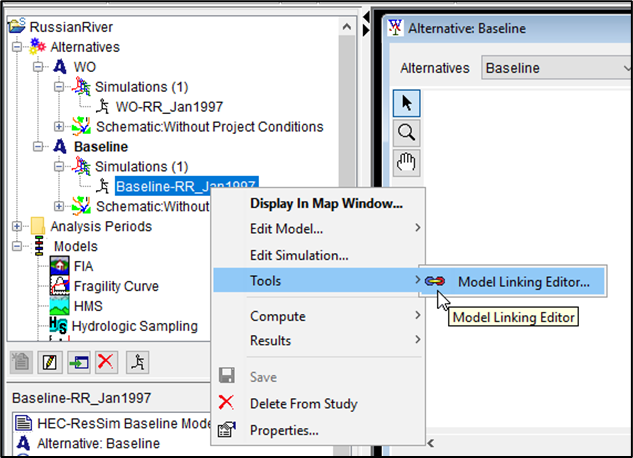Select the WO-RR_Jan1997 simulation
The width and height of the screenshot is (633, 458).
(170, 107)
